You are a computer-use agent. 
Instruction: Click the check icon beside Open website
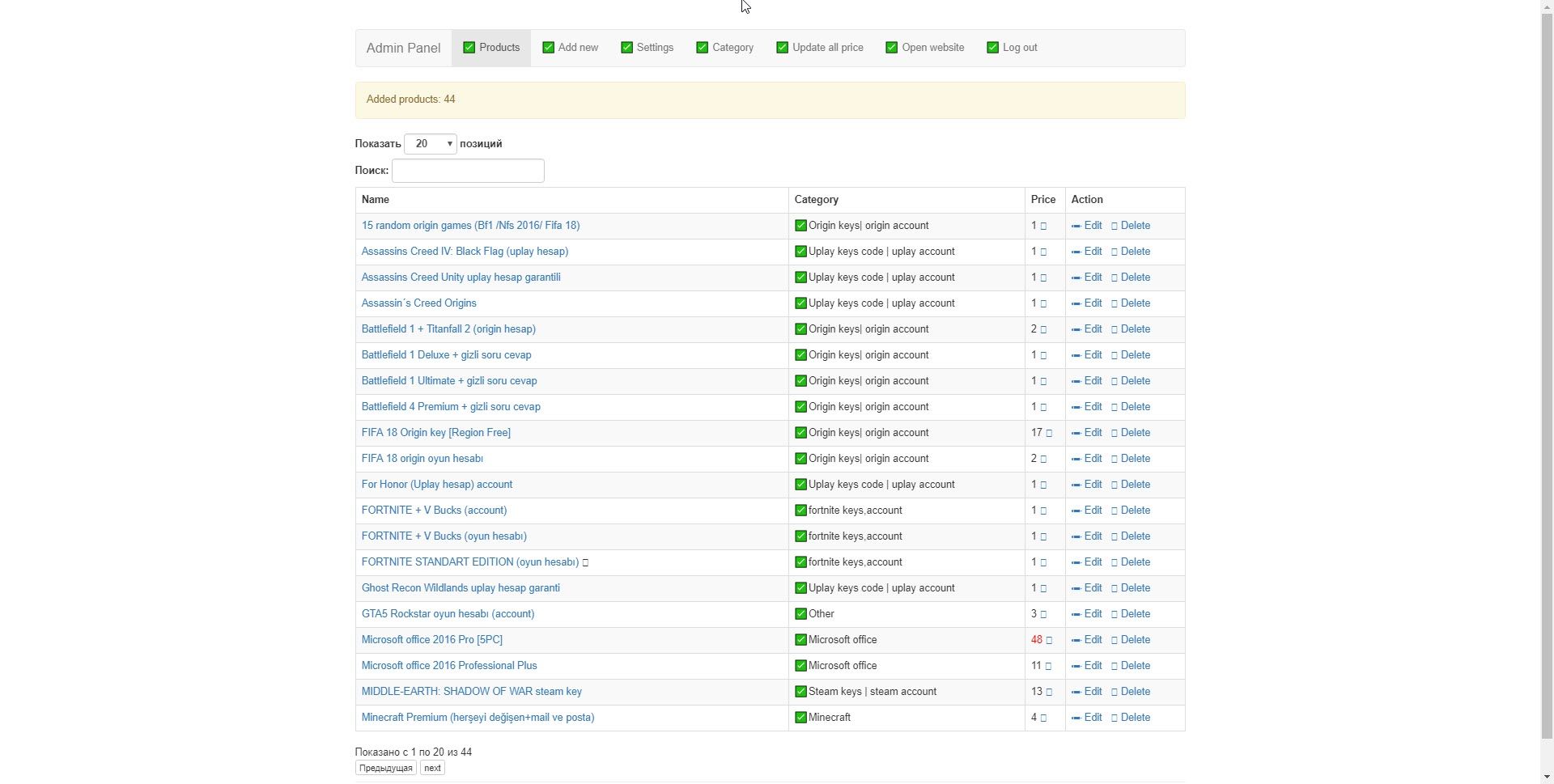(x=891, y=48)
